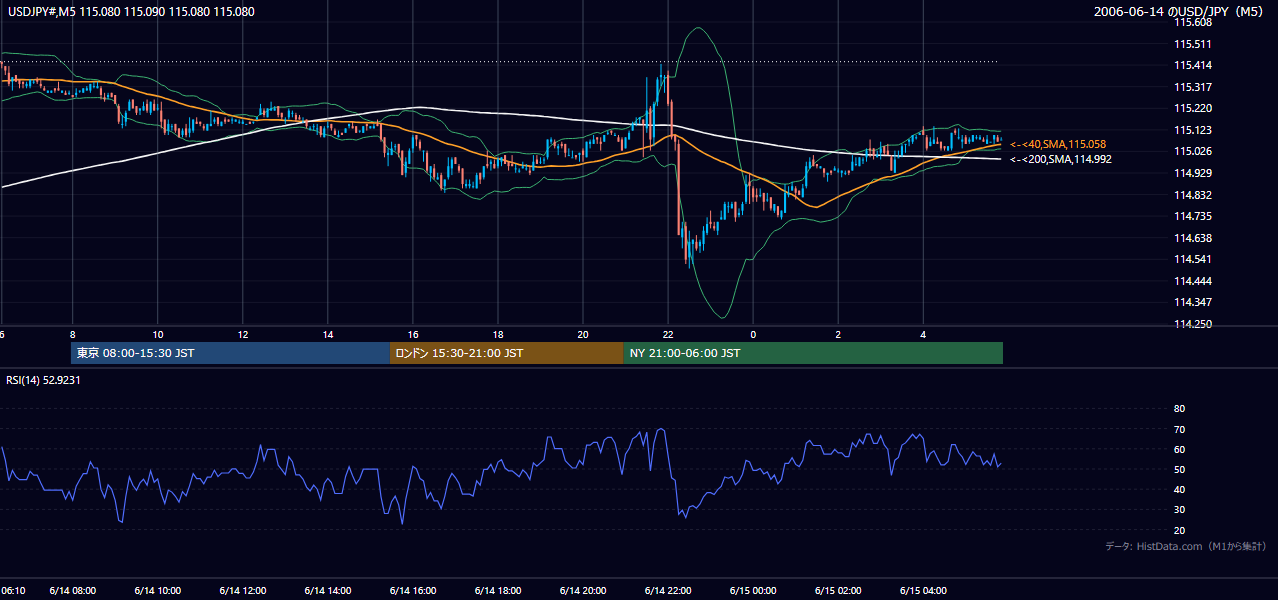Viewport: 1278px width, 600px height.
Task: Click the 6/14 16:00 time axis label
Action: (x=413, y=591)
